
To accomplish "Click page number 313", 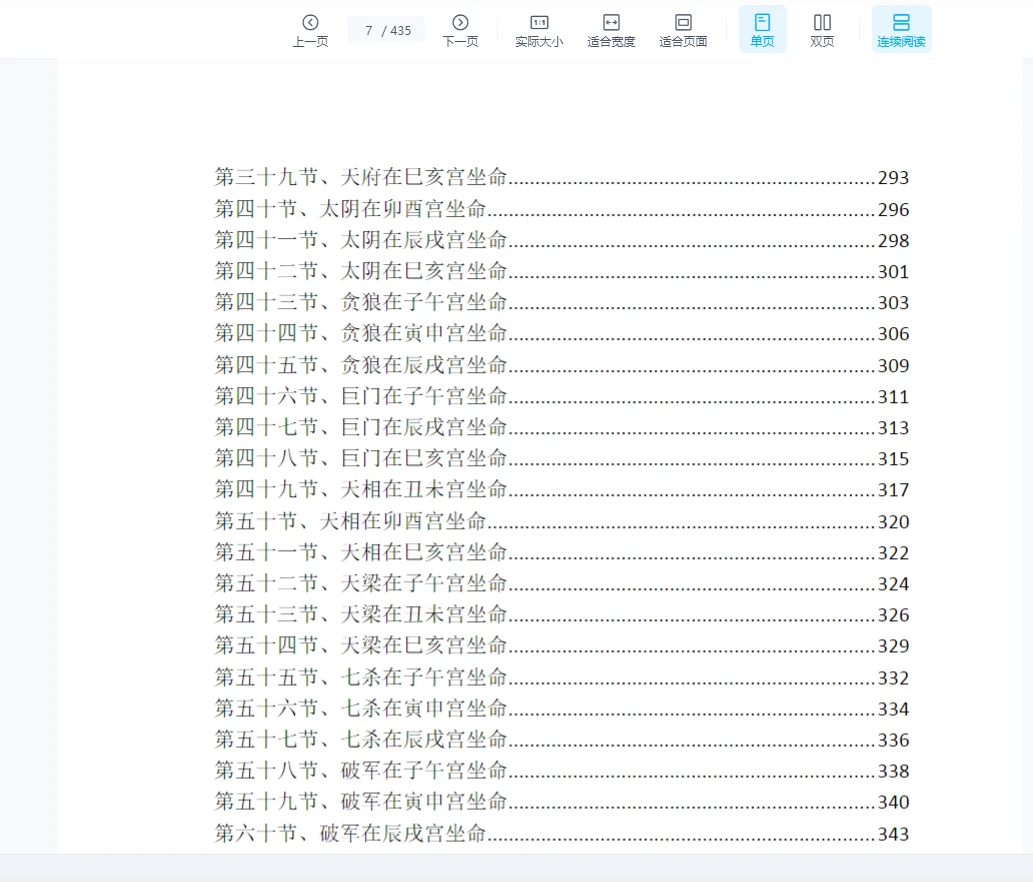I will [893, 427].
